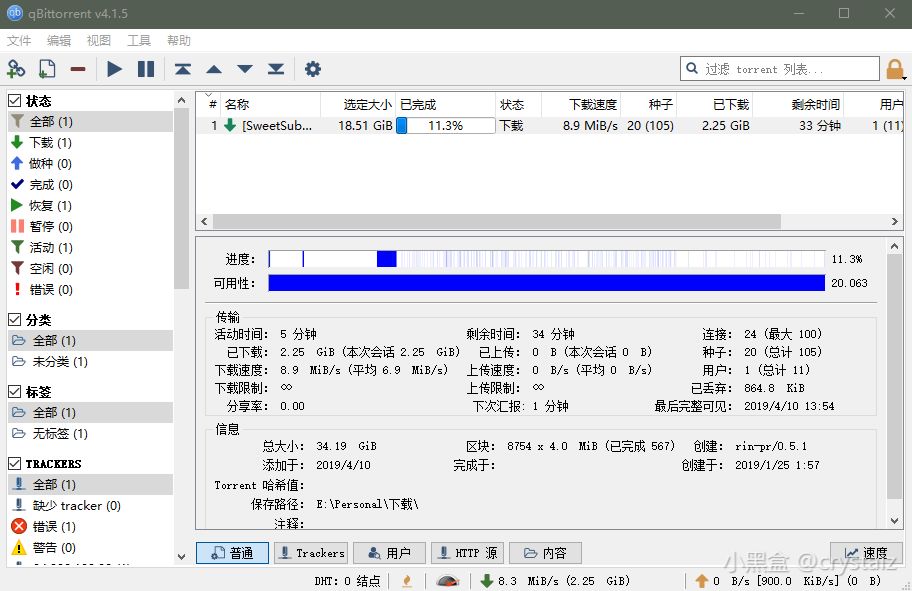Click the Delete torrent icon
This screenshot has height=591, width=912.
(x=76, y=69)
